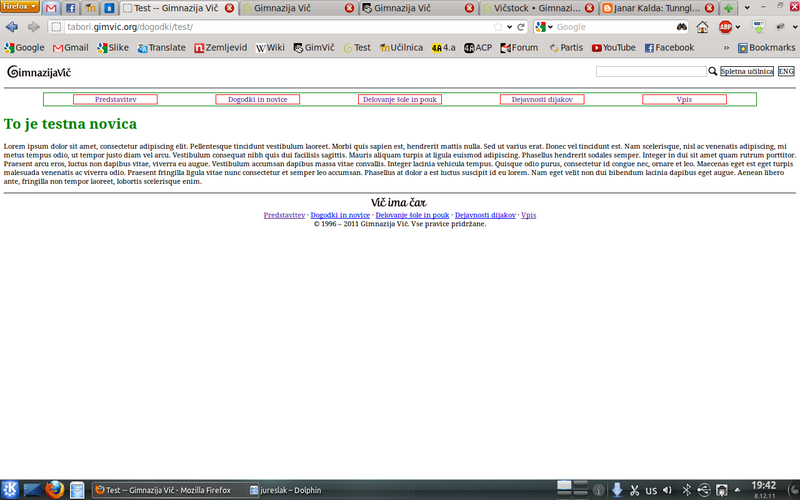Open the Dogodki in novice menu item

257,99
